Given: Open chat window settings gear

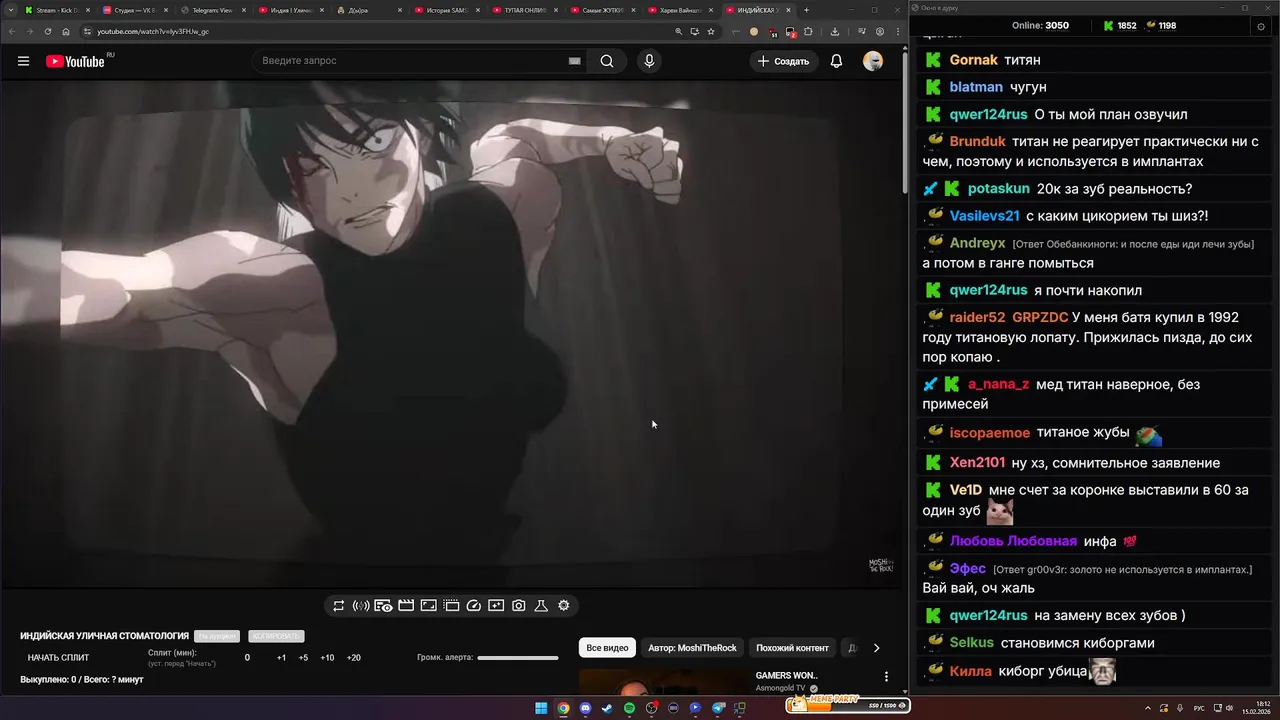Looking at the screenshot, I should pos(1260,27).
